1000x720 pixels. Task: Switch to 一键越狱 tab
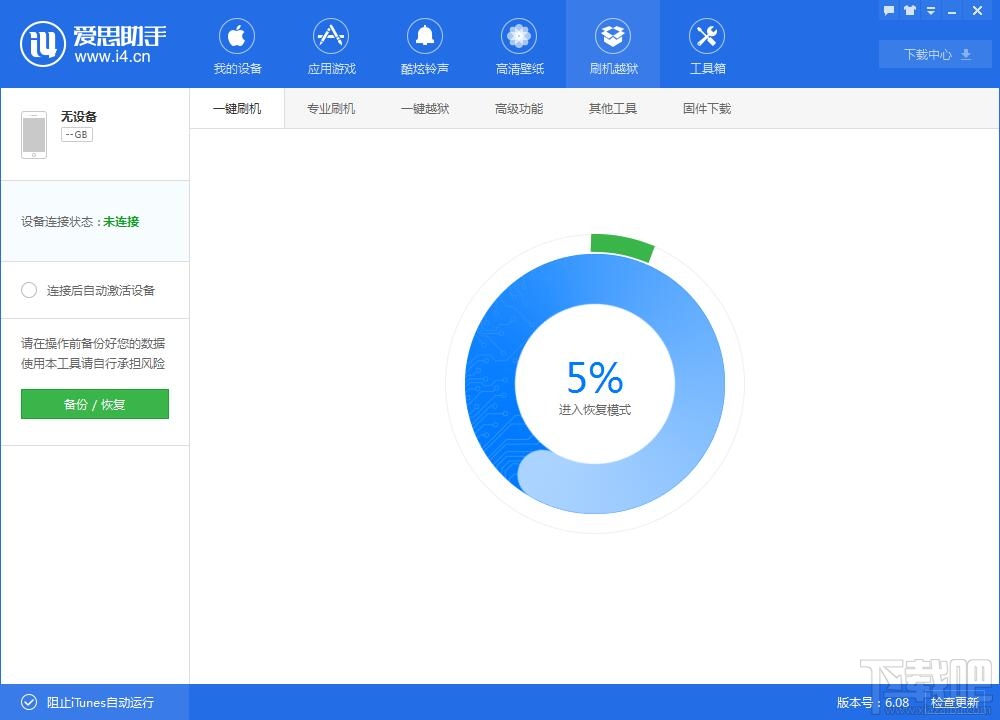[x=425, y=108]
